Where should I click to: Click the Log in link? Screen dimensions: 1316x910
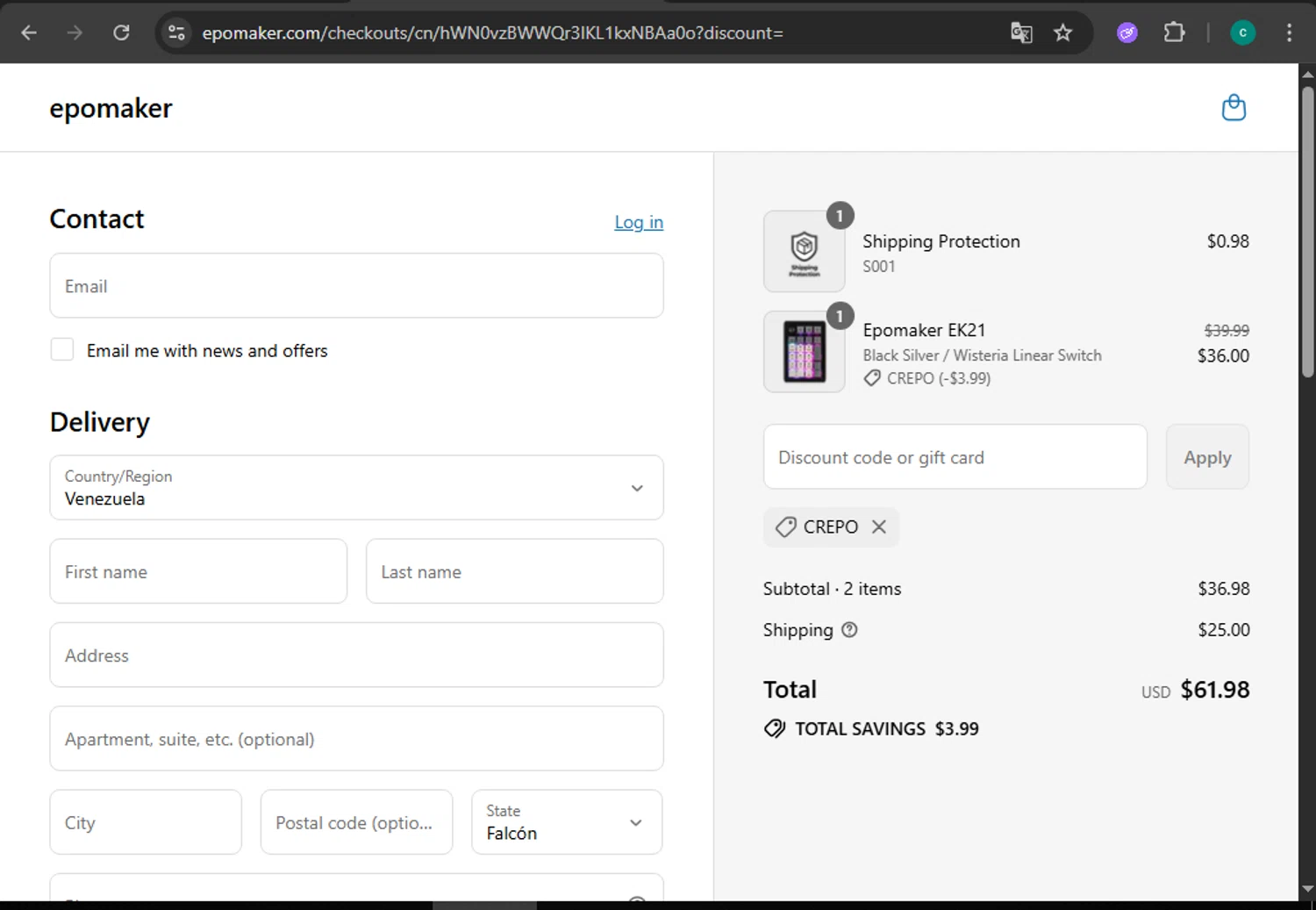639,222
